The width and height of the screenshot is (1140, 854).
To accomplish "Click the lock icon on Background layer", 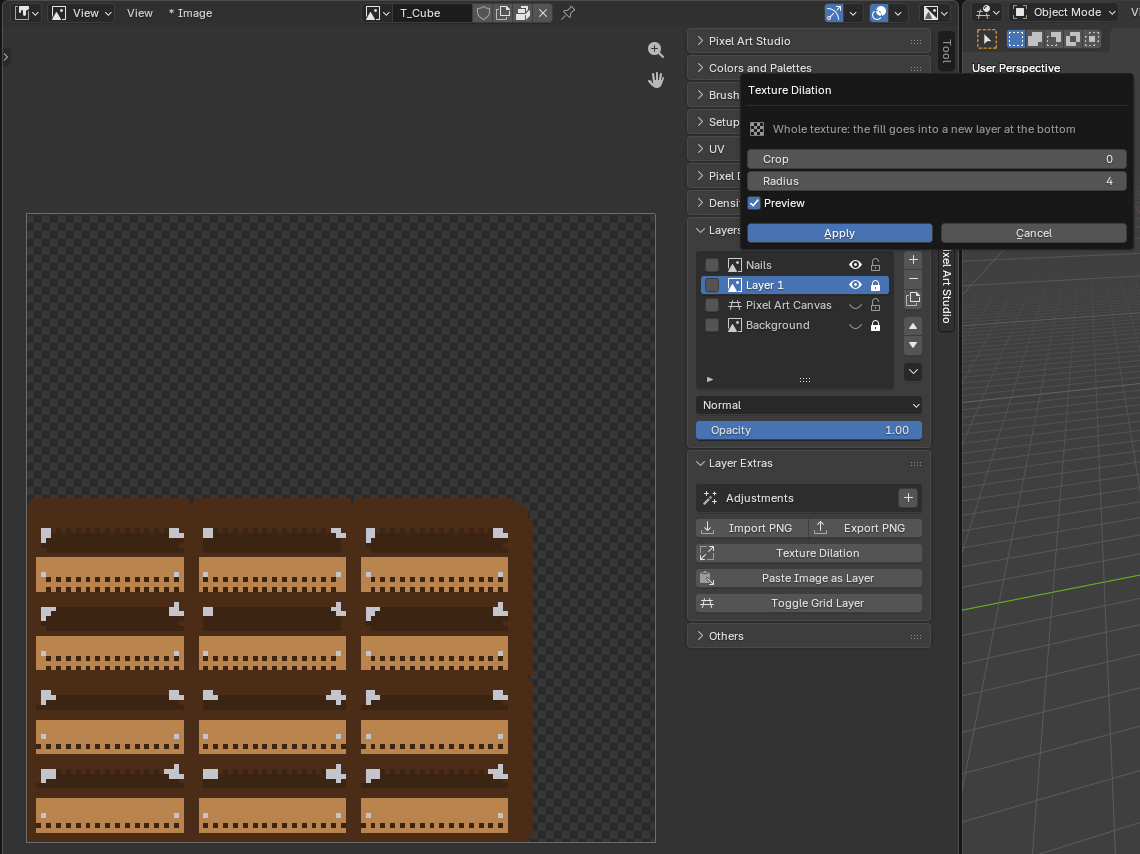I will (876, 326).
